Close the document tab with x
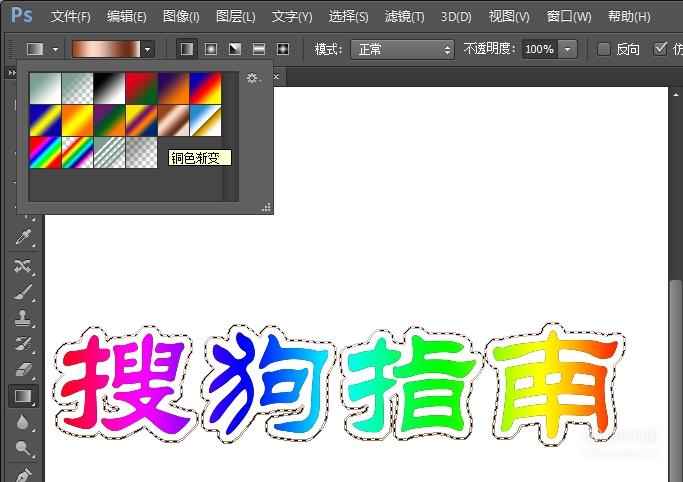The image size is (683, 482). coord(276,77)
